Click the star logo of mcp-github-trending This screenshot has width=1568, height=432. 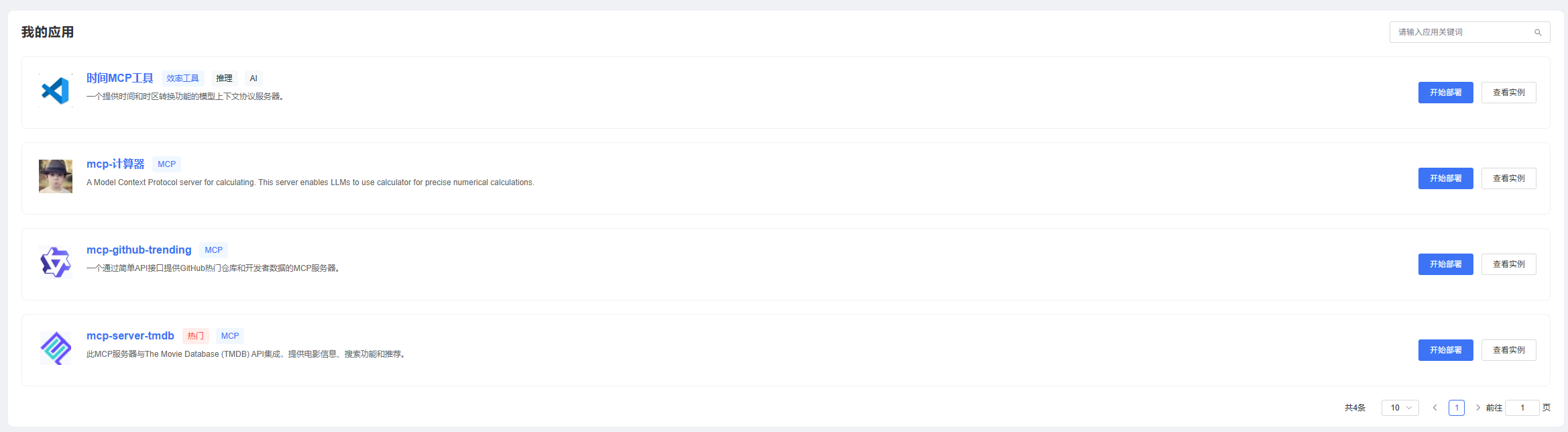coord(56,262)
